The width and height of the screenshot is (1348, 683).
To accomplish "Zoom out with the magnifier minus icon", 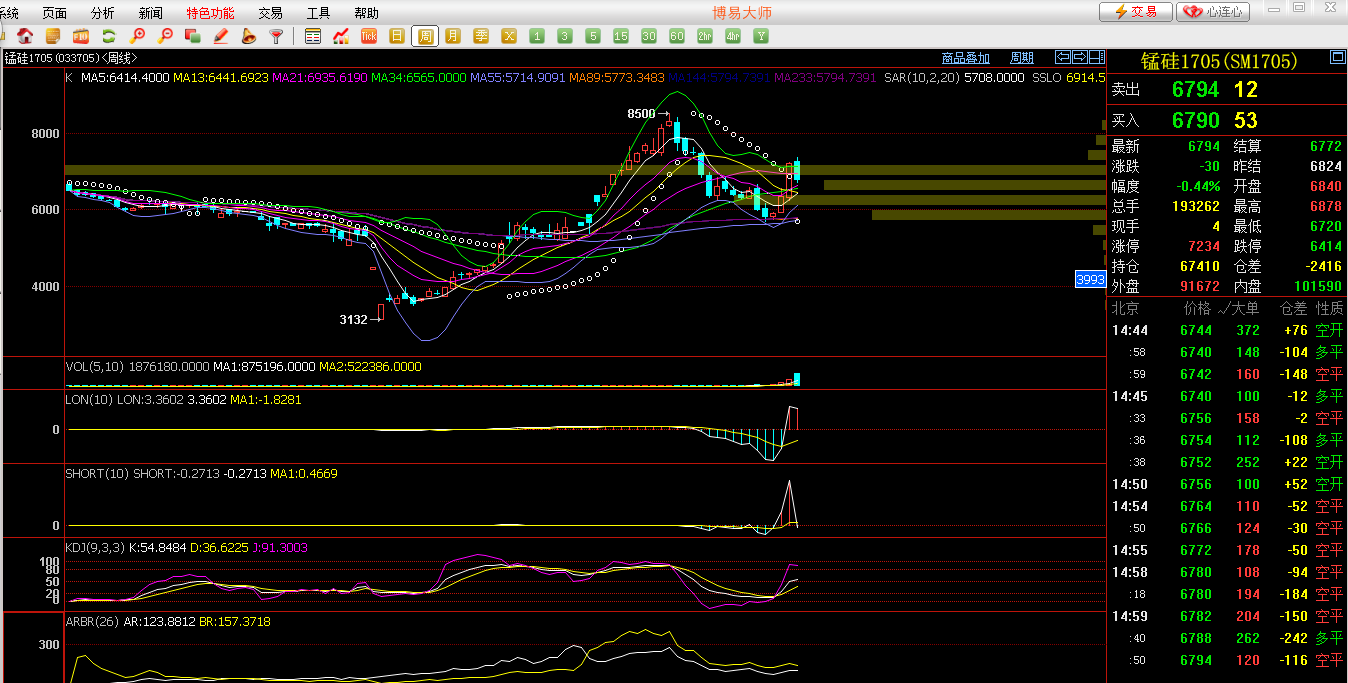I will [166, 36].
